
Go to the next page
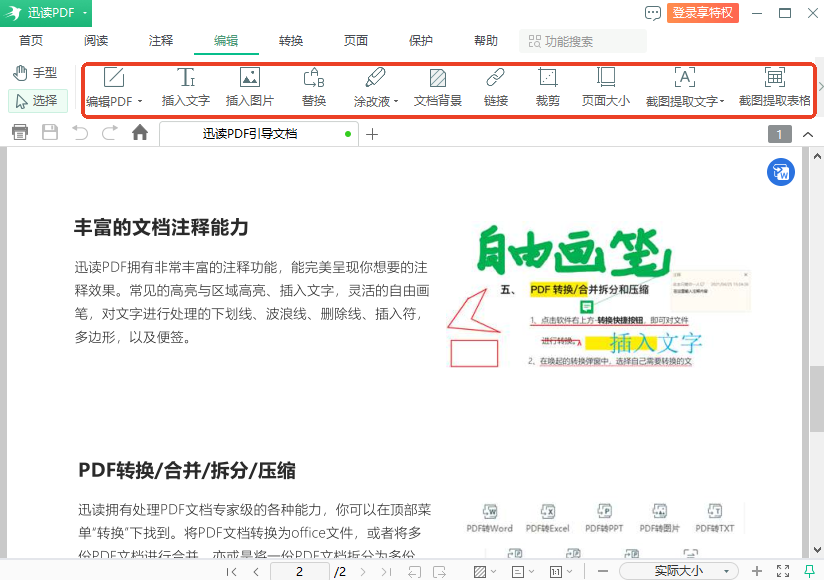[363, 572]
